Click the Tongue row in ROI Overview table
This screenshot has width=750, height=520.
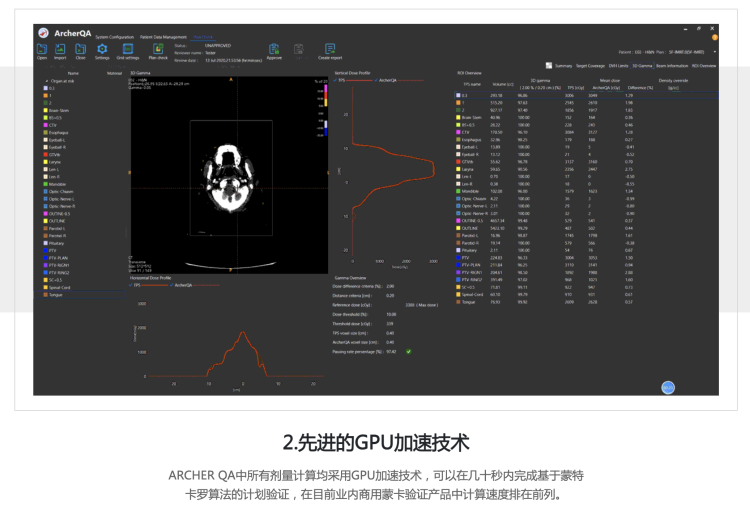click(586, 302)
